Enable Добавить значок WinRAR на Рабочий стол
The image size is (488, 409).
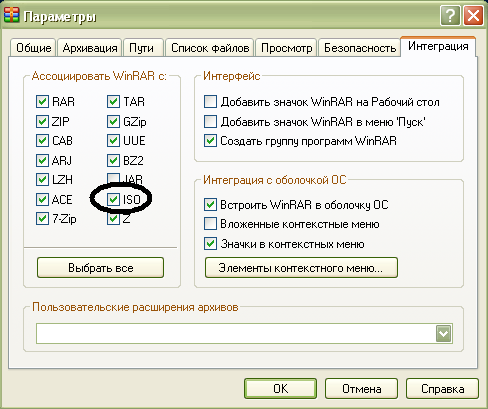coord(210,102)
